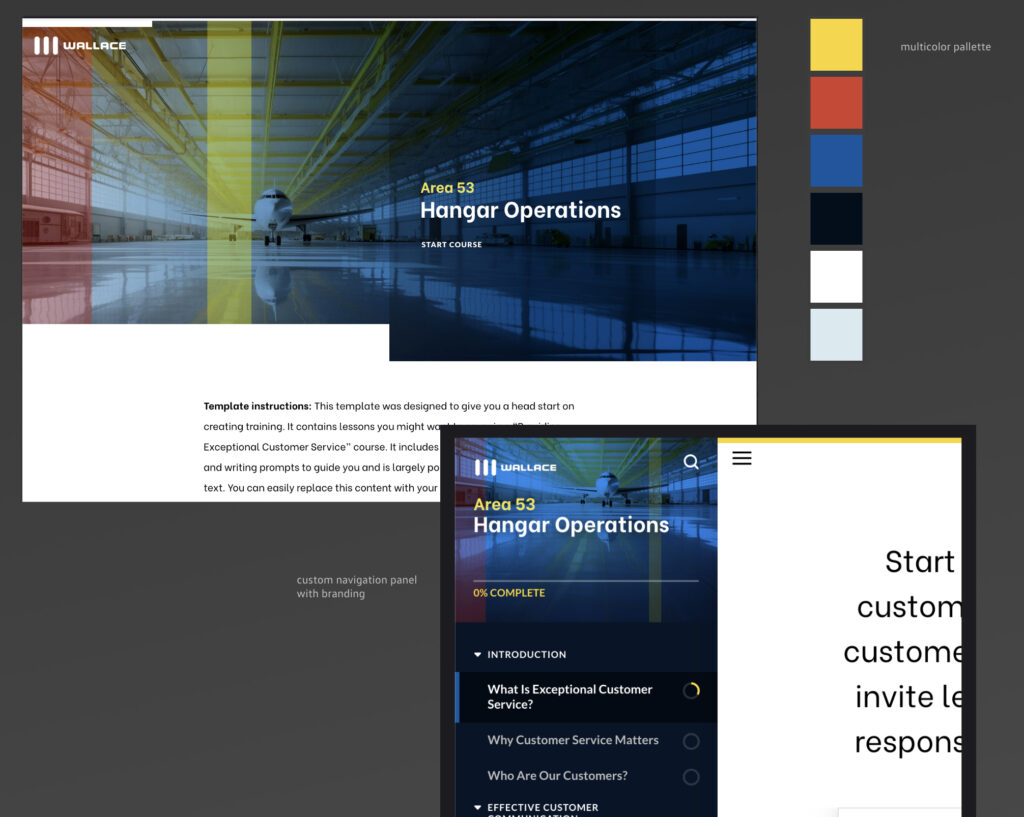Open the Who Are Our Customers lesson

tap(556, 776)
